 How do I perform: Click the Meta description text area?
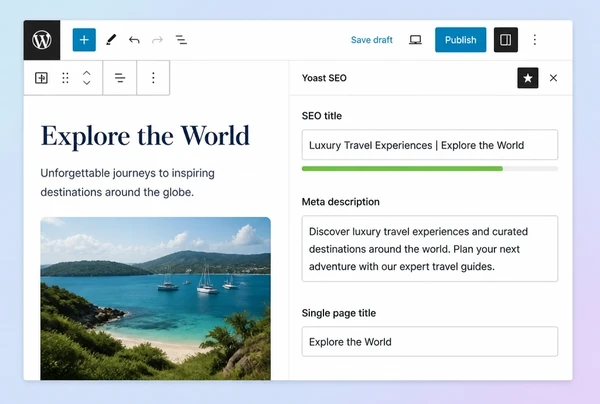pyautogui.click(x=430, y=249)
